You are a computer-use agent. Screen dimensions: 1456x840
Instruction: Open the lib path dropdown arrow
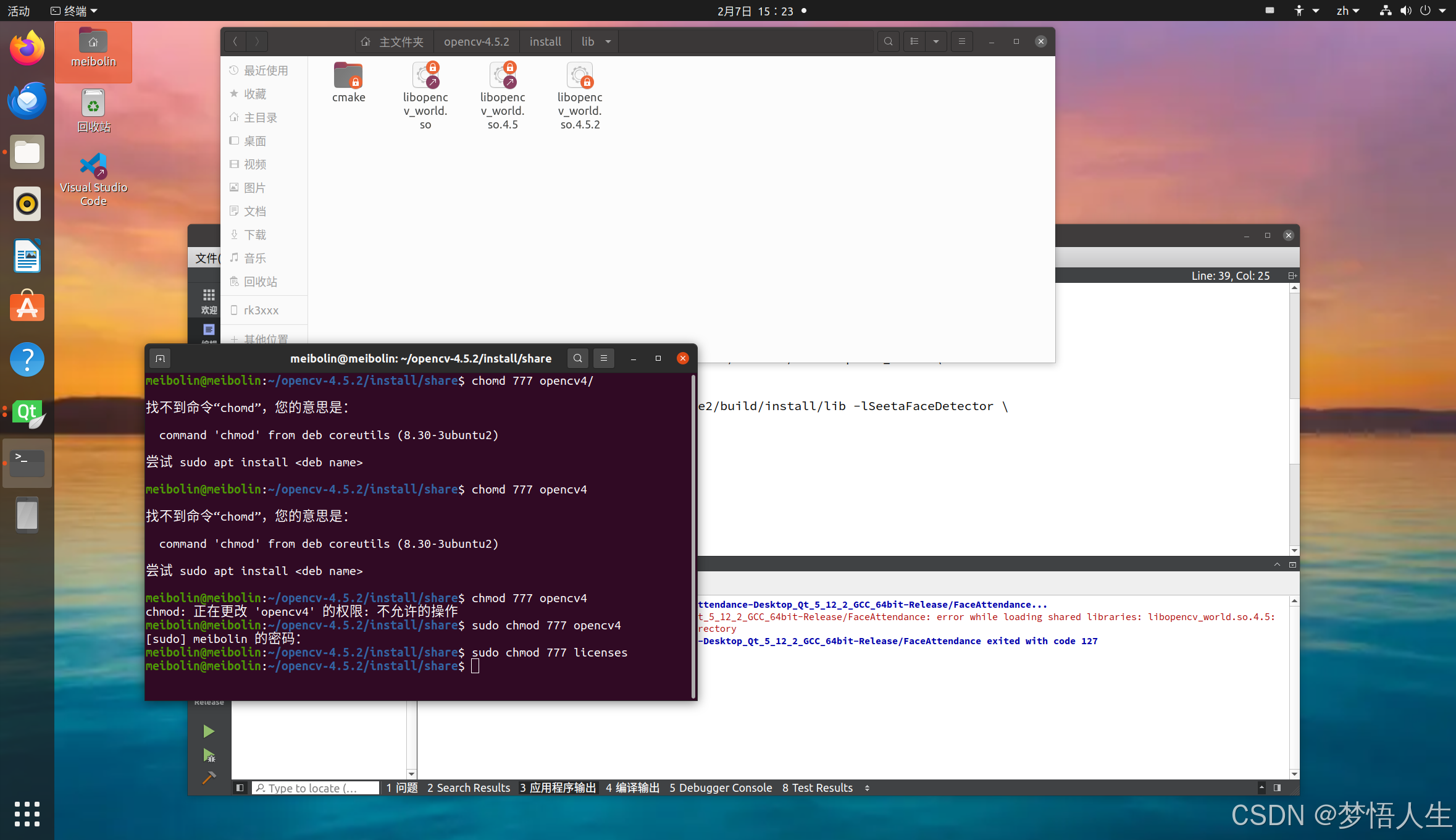(608, 41)
